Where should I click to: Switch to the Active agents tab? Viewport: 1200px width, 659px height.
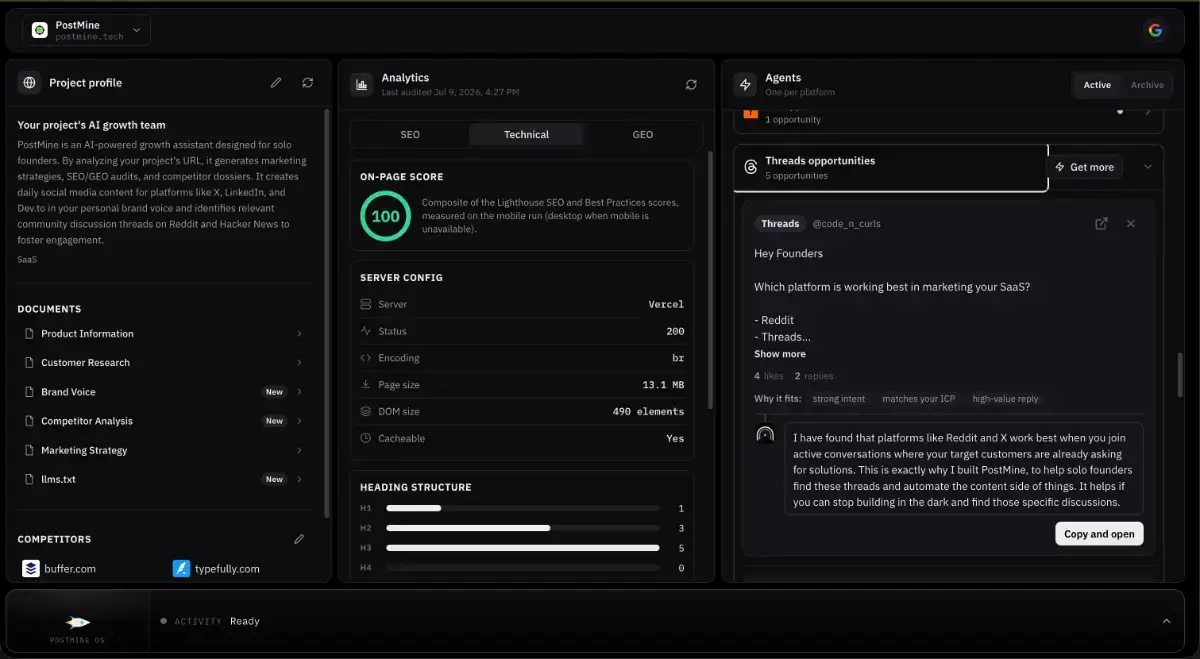tap(1097, 85)
